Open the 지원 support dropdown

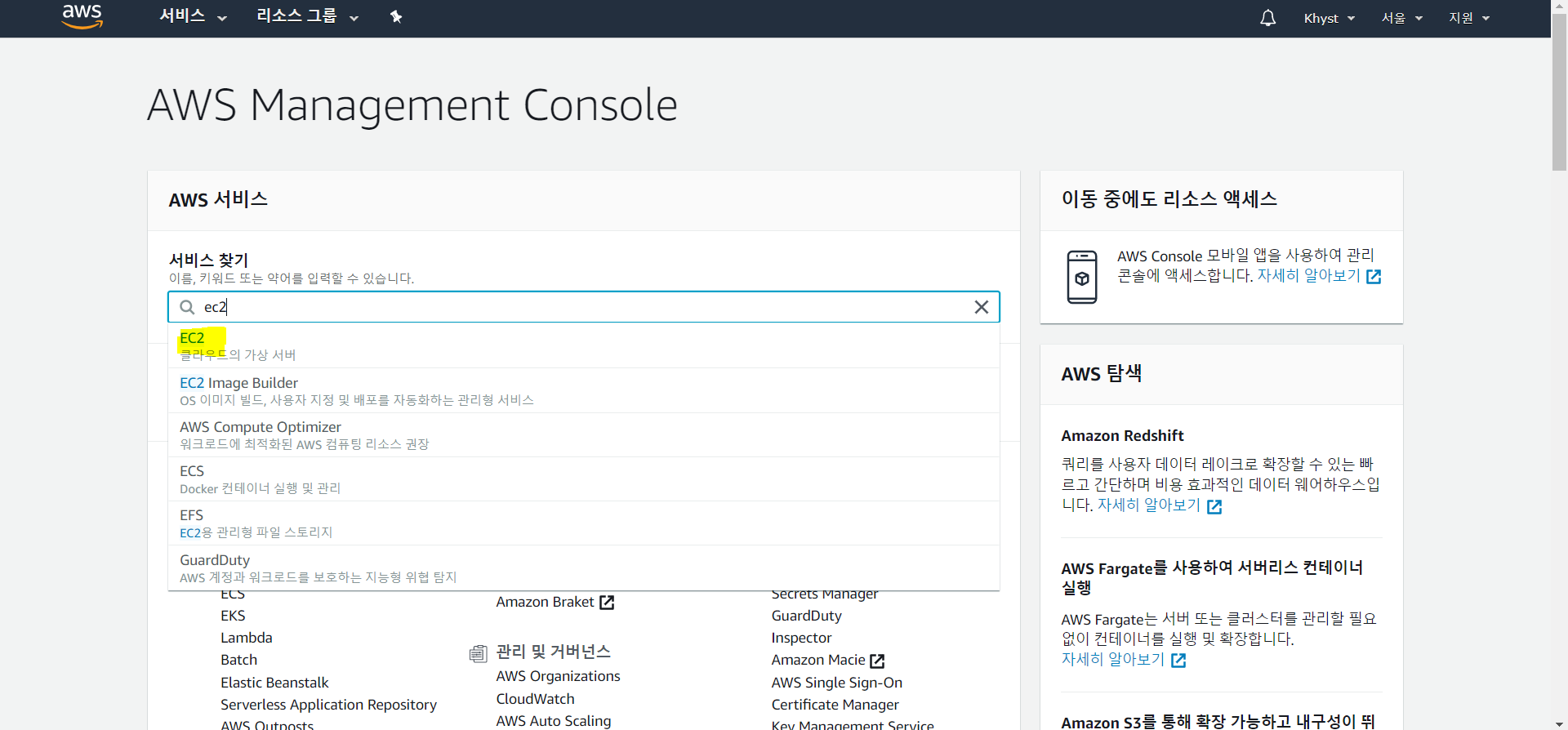tap(1469, 18)
